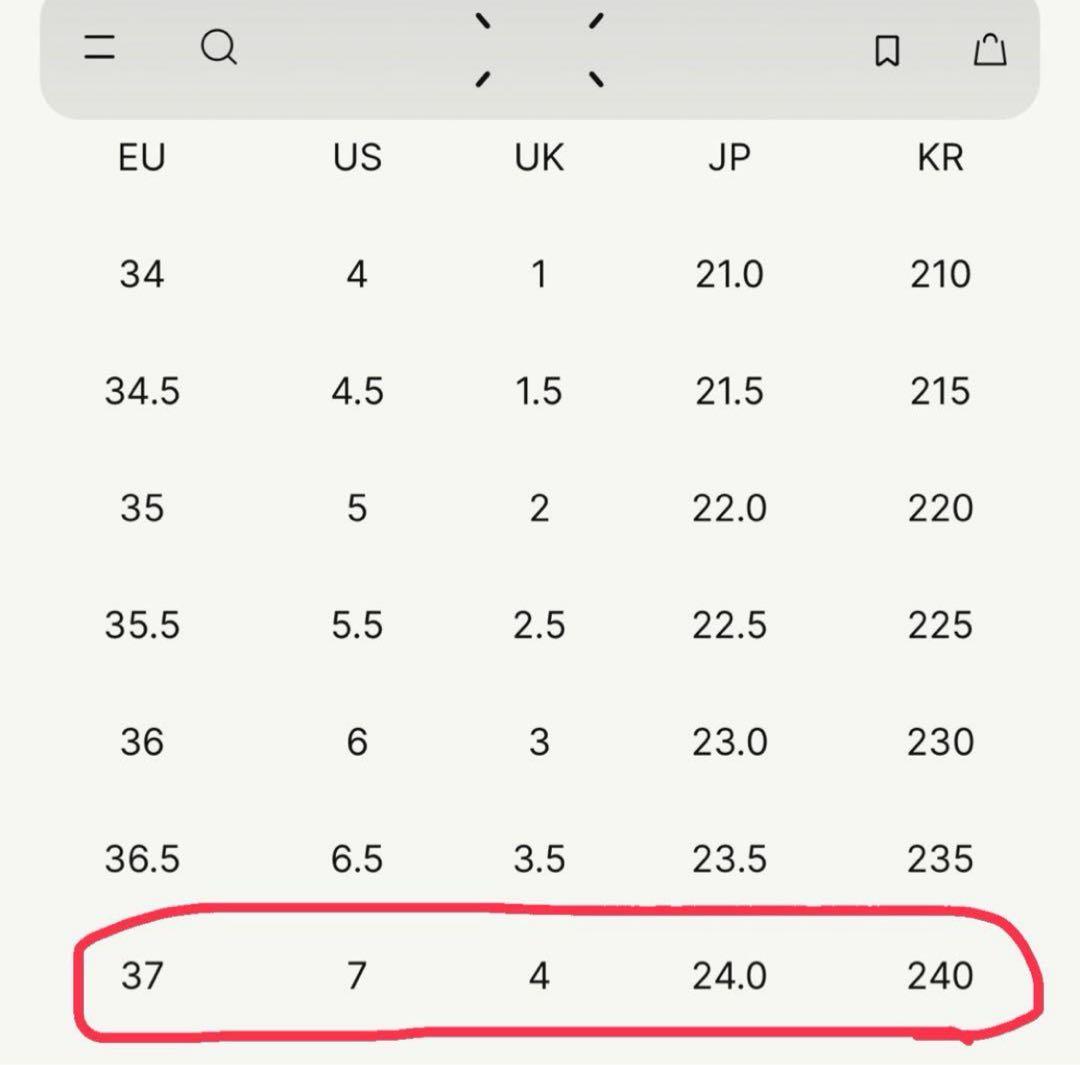Click US size 7 cell
1080x1065 pixels.
357,975
